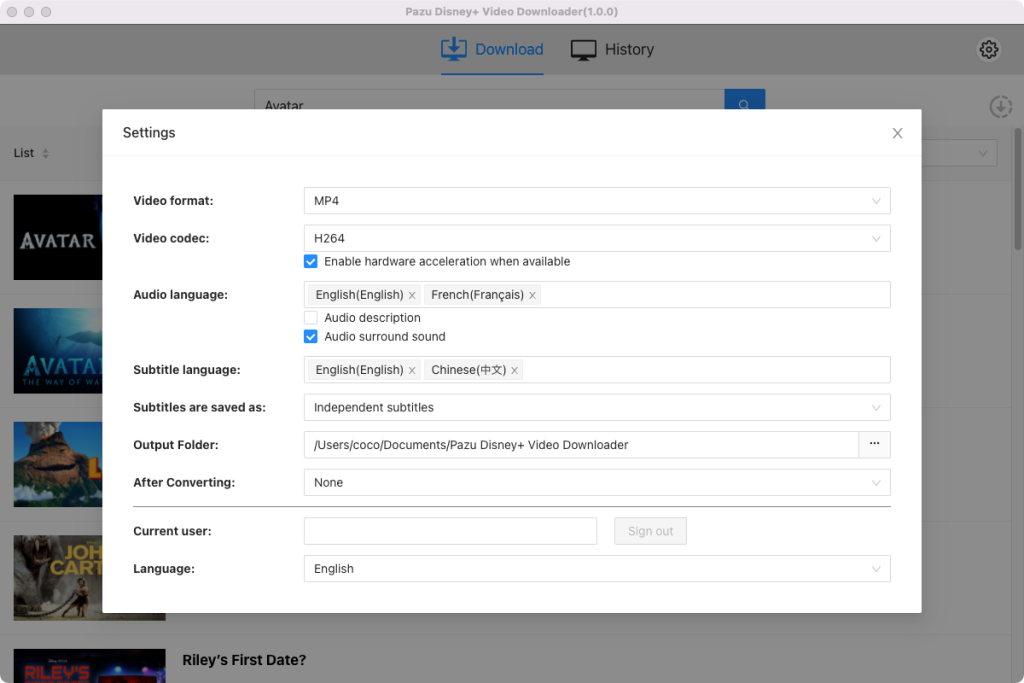Expand Subtitles are saved as dropdown
This screenshot has width=1024, height=683.
point(597,407)
